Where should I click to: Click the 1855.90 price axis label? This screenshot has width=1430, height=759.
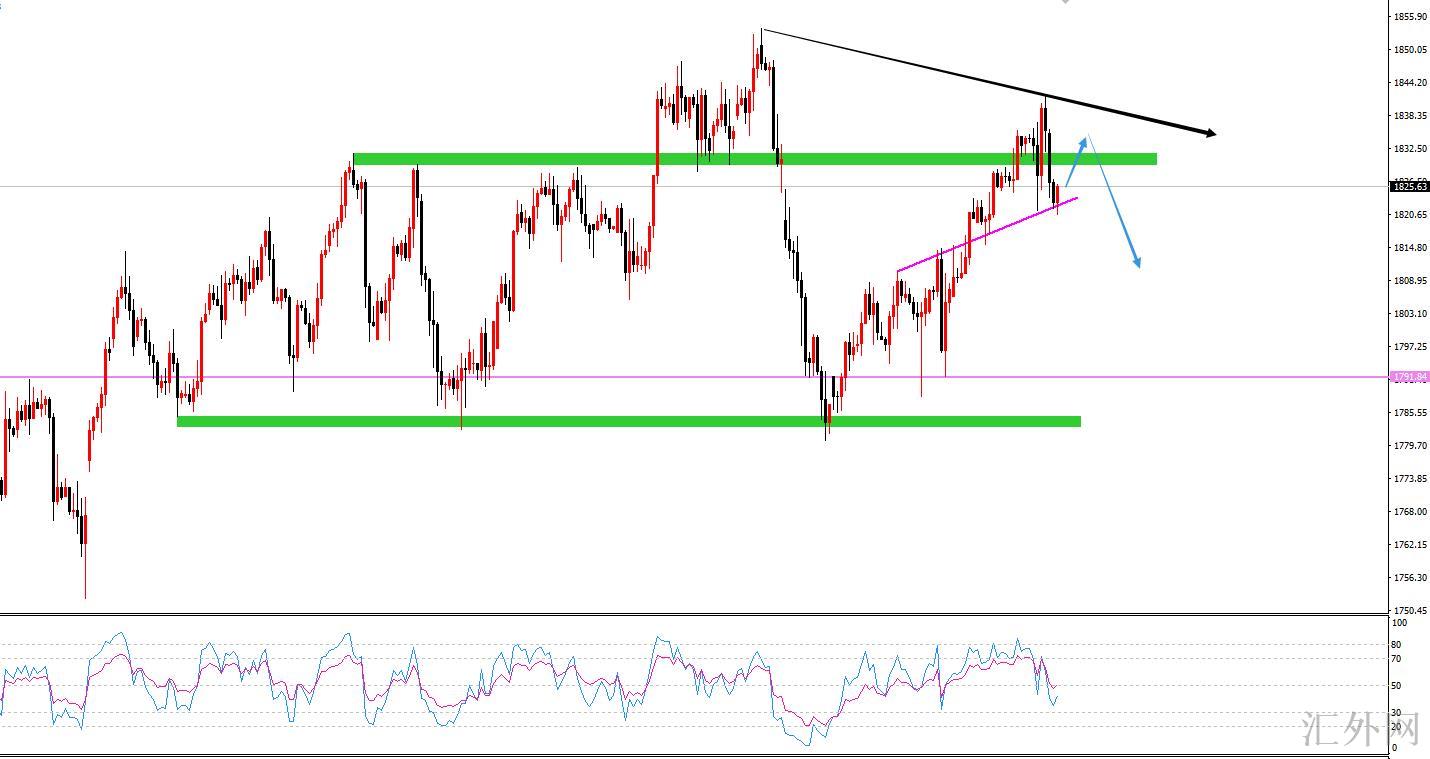pyautogui.click(x=1409, y=17)
